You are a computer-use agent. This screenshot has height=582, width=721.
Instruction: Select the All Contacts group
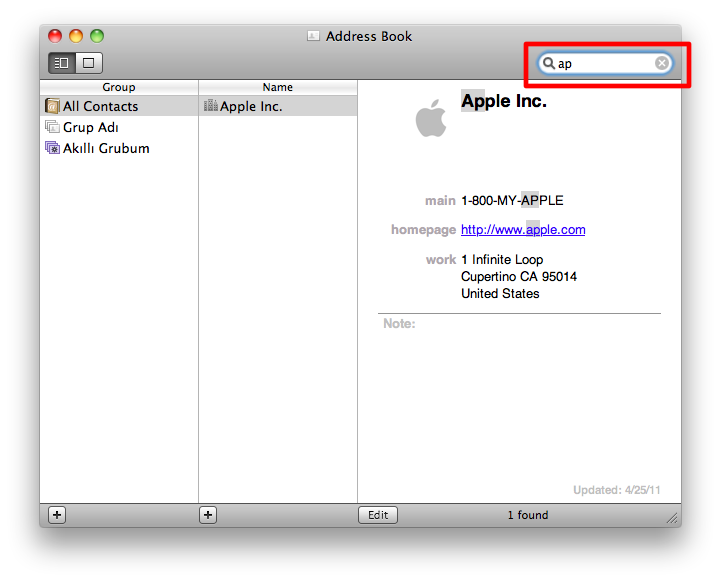point(100,106)
